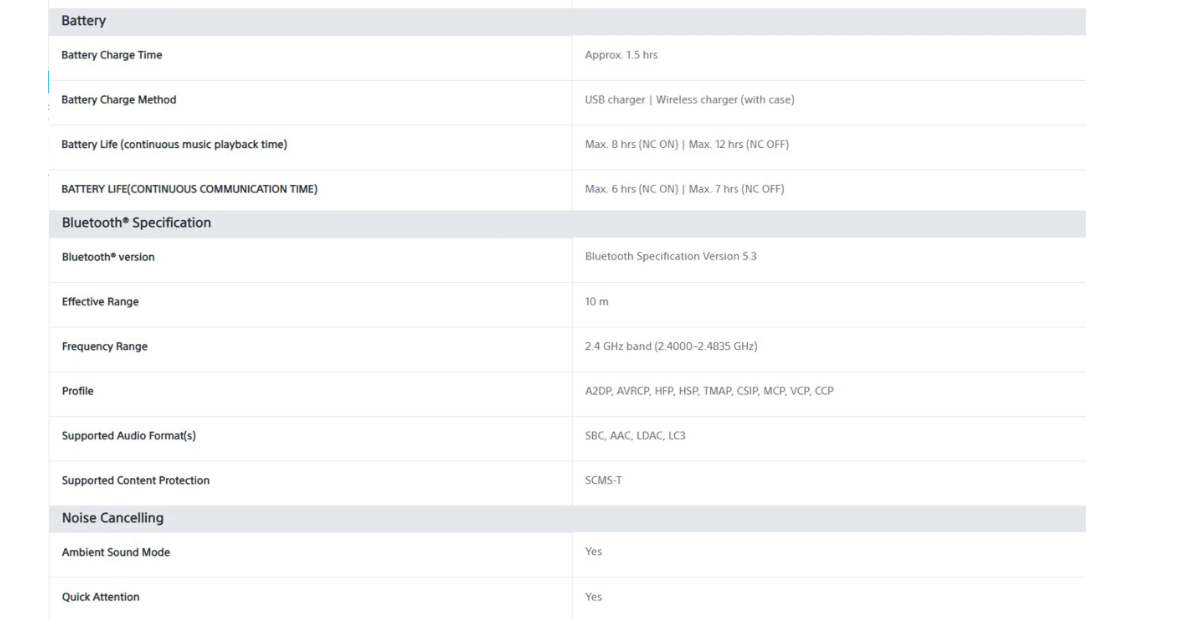Click the Quick Attention row label

[x=100, y=597]
